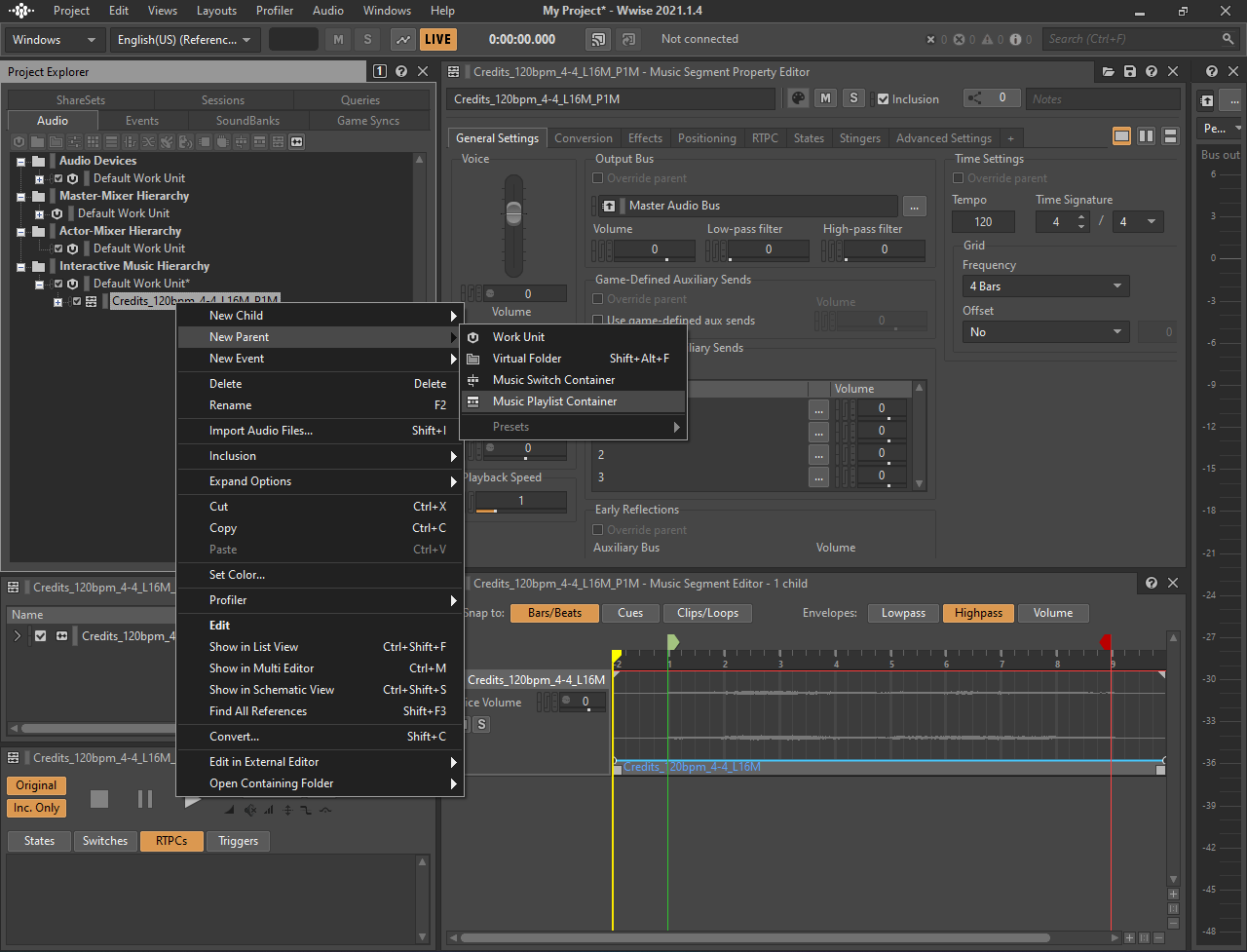Select the side-by-side layout icon in Property Editor

1147,136
